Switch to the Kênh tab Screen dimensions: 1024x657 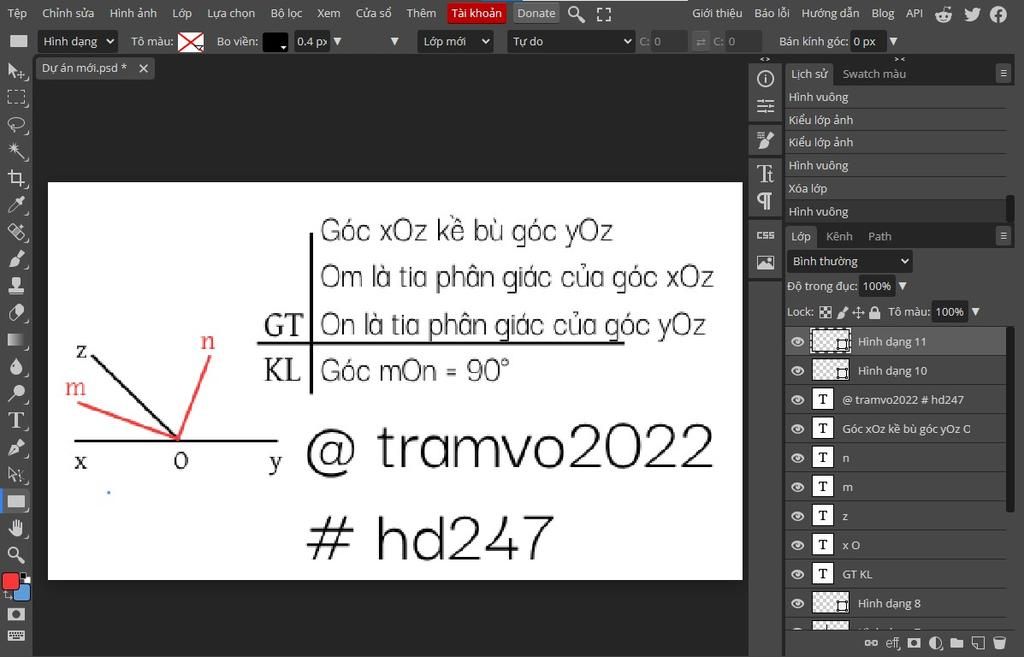click(839, 236)
